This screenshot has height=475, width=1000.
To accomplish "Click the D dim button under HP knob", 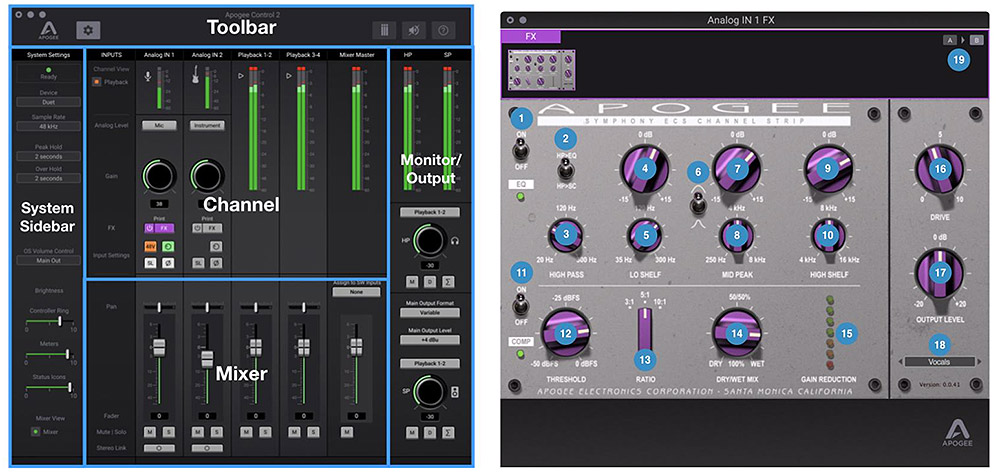I will 430,282.
